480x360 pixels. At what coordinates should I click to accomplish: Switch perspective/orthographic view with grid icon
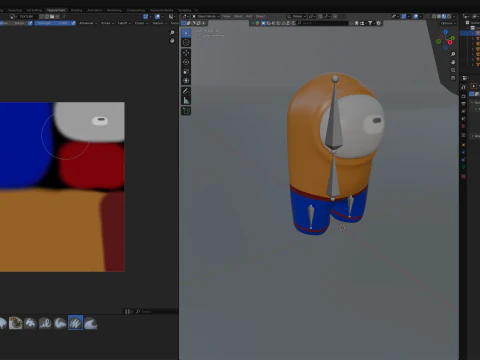click(x=453, y=78)
